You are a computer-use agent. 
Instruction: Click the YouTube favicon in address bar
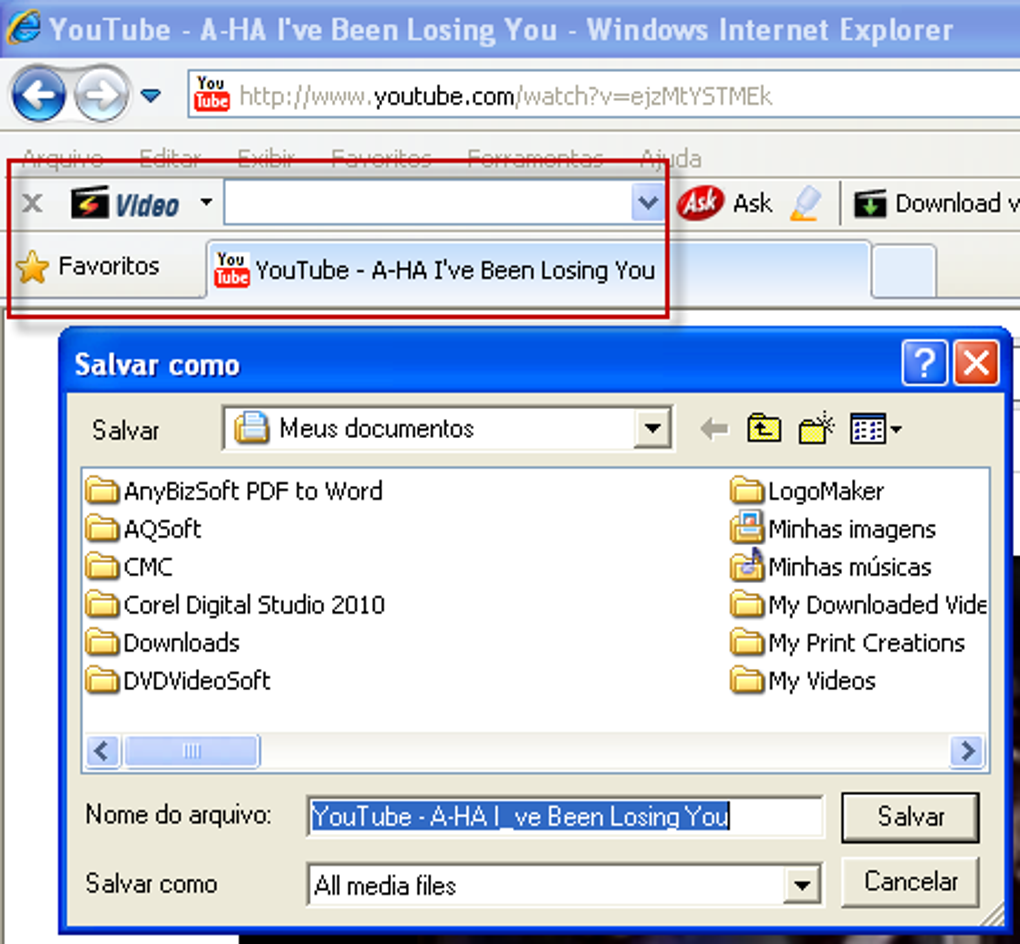(x=211, y=94)
